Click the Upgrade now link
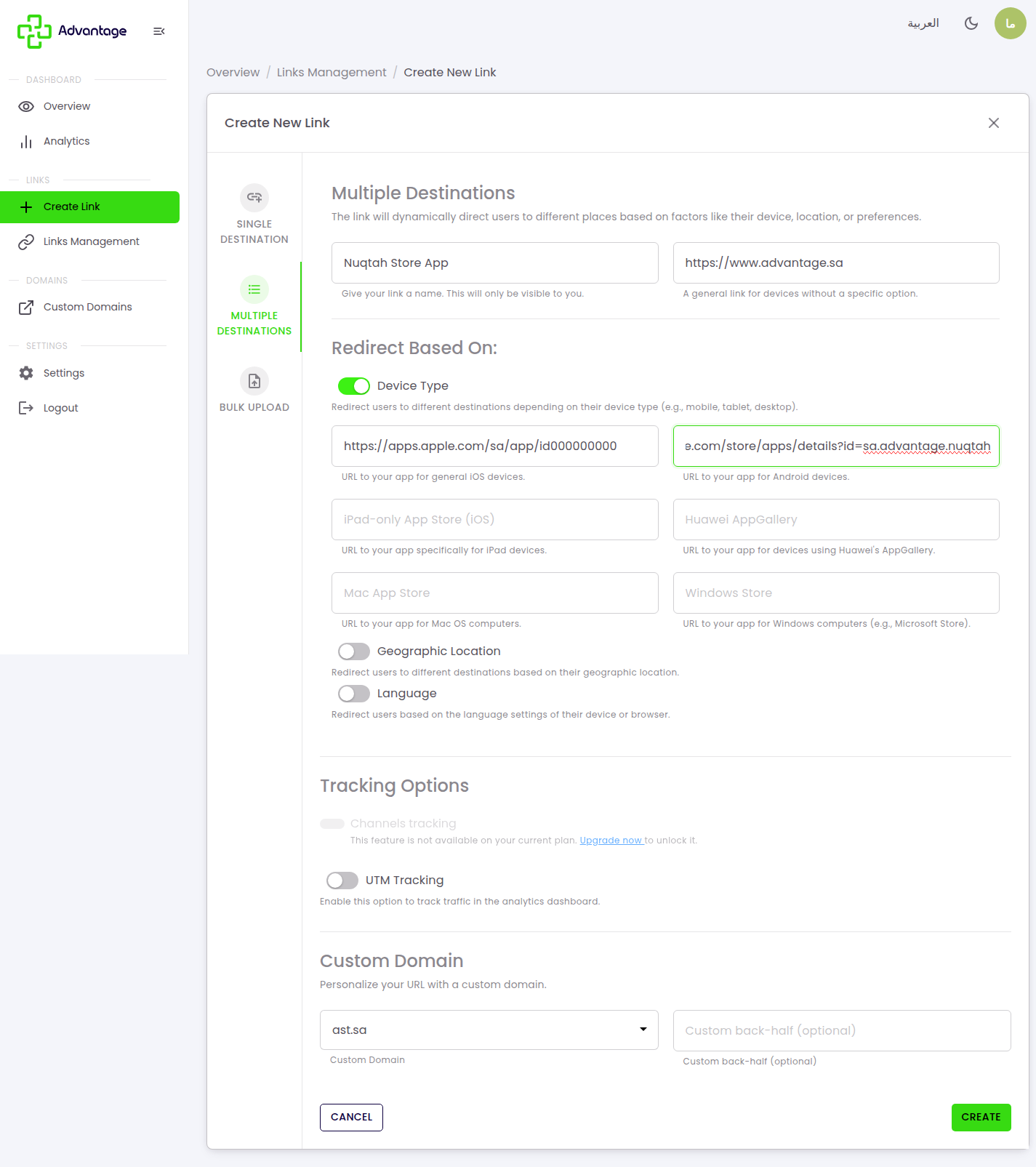The height and width of the screenshot is (1167, 1036). coord(611,841)
